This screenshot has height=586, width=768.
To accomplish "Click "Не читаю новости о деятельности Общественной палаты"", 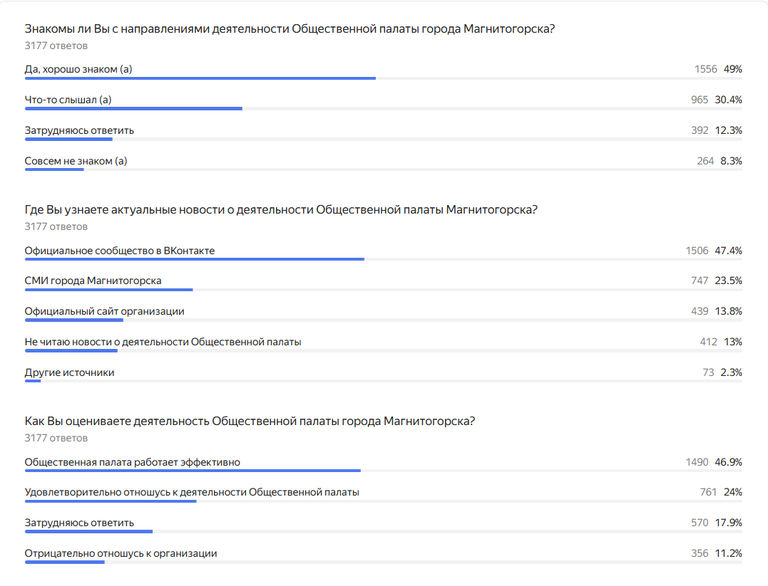I will click(163, 342).
